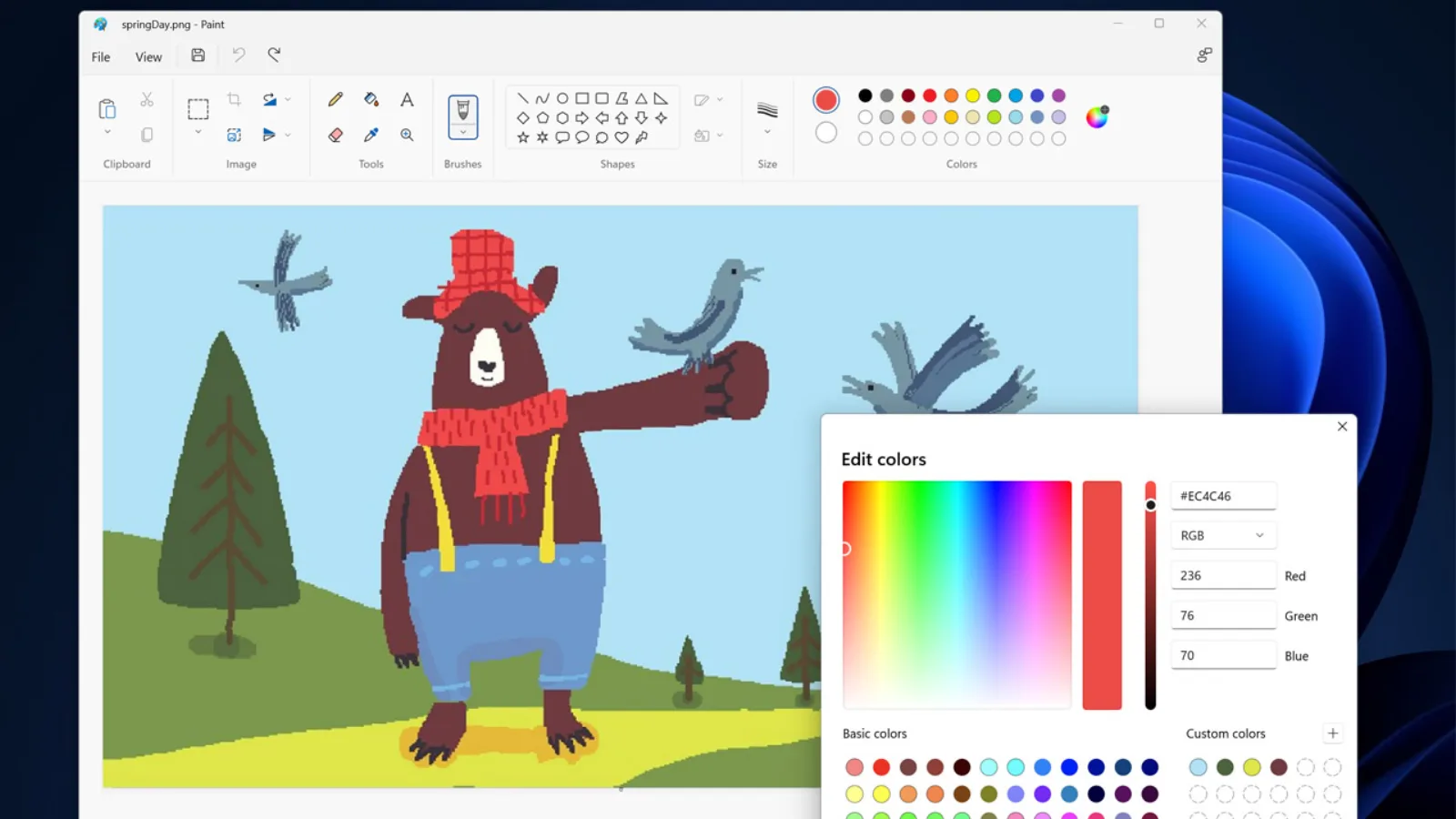The width and height of the screenshot is (1456, 819).
Task: Pick the Color picker eyedropper tool
Action: [371, 135]
